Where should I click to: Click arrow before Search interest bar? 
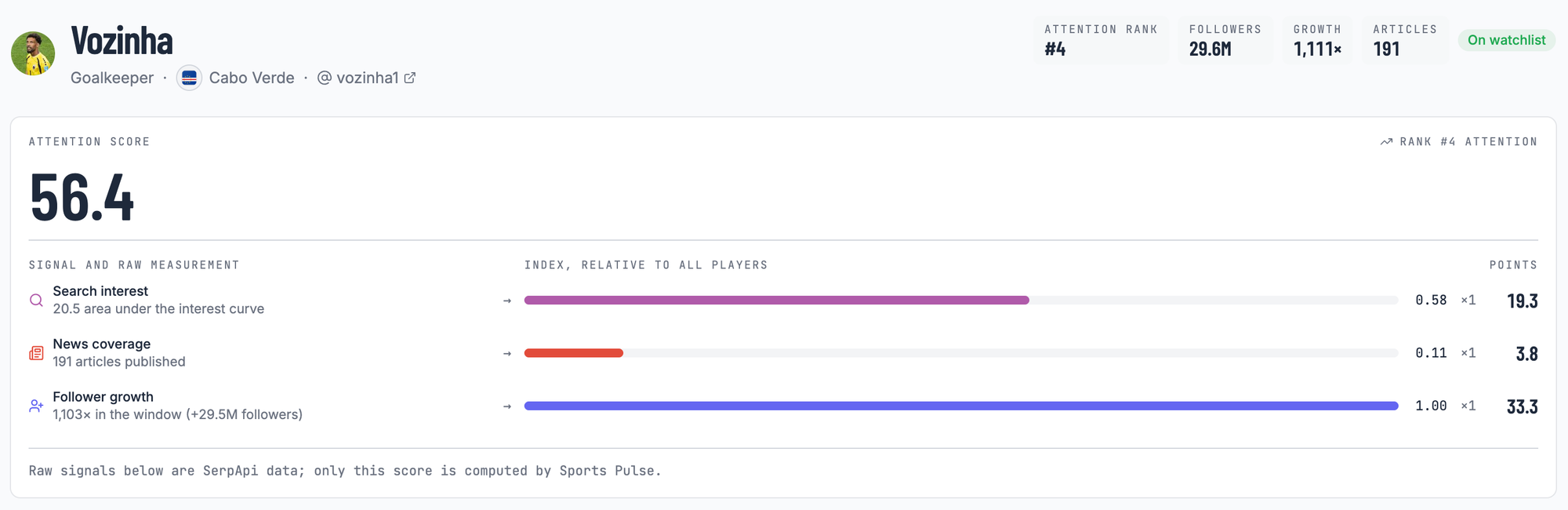click(507, 301)
